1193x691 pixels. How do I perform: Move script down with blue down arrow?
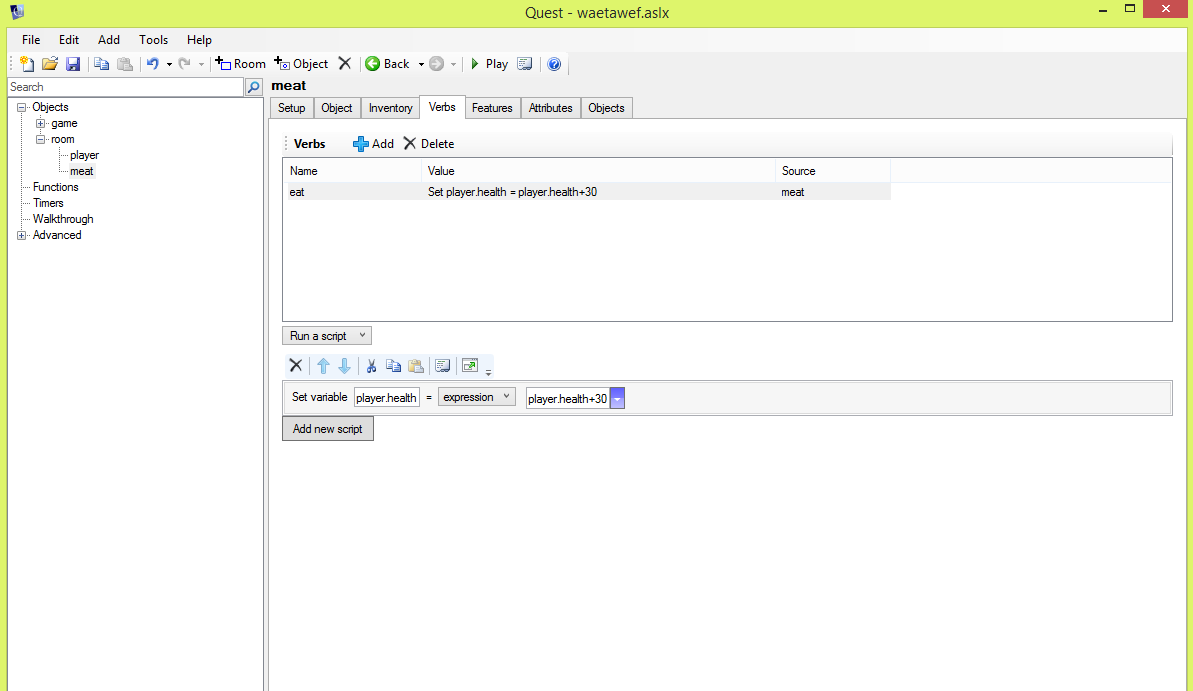coord(344,366)
